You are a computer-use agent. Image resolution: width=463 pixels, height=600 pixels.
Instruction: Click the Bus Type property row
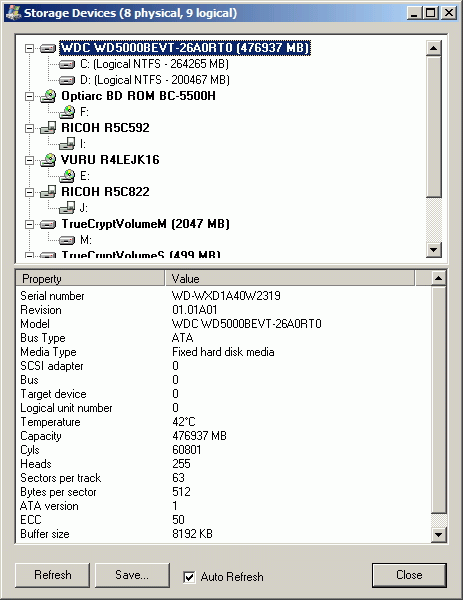[223, 338]
